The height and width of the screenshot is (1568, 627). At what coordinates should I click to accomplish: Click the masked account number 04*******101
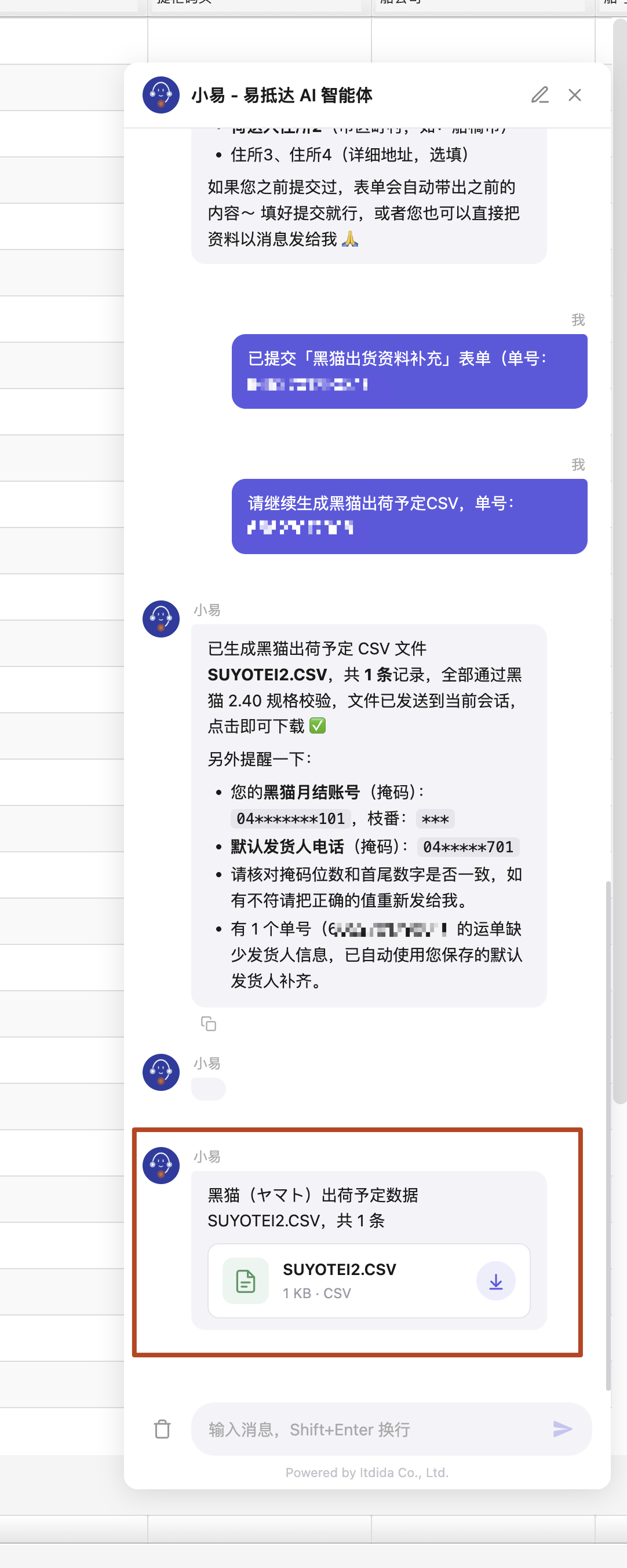[x=291, y=819]
